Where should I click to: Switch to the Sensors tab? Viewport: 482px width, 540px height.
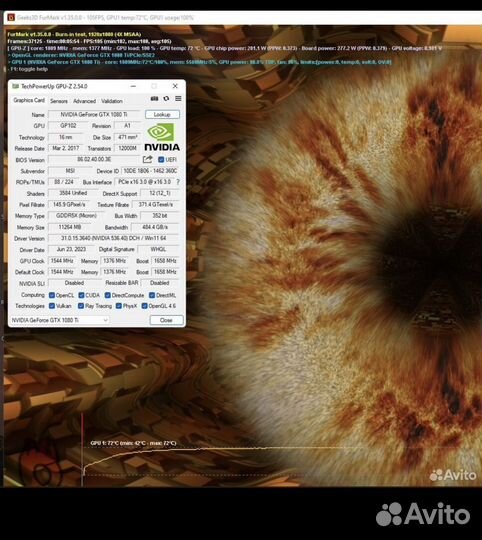tap(59, 101)
